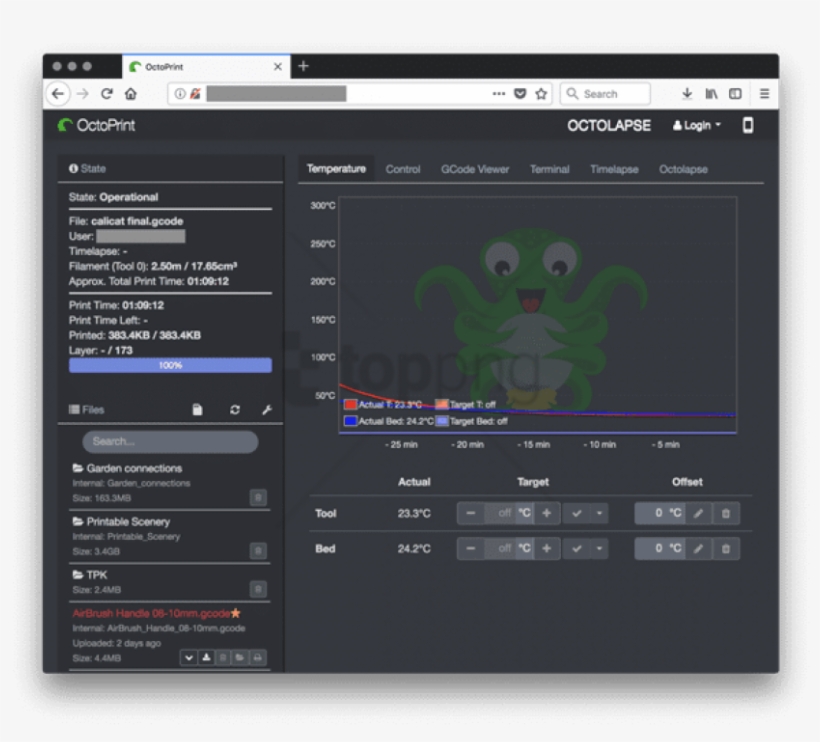Open a new browser tab
Image resolution: width=820 pixels, height=742 pixels.
tap(303, 66)
